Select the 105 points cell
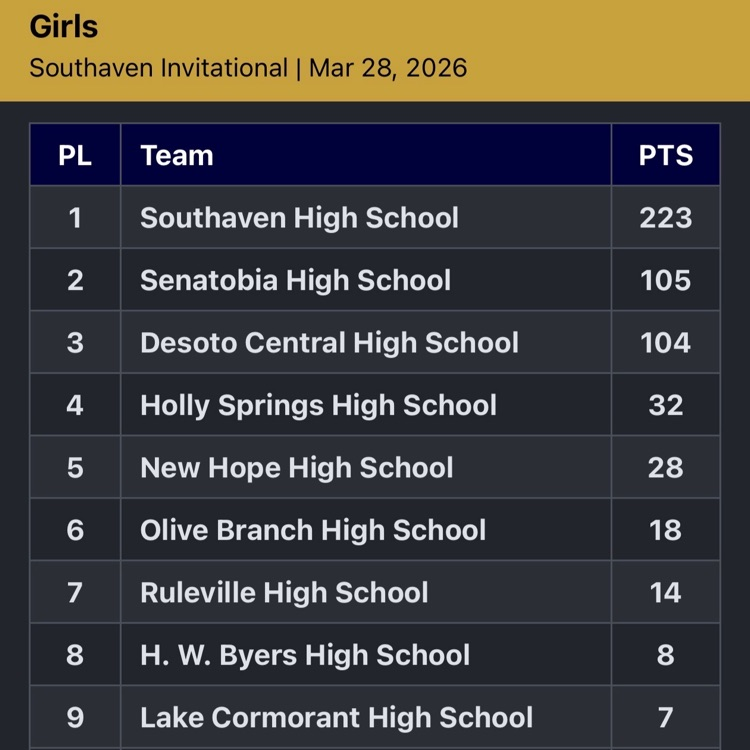Image resolution: width=750 pixels, height=750 pixels. coord(665,280)
